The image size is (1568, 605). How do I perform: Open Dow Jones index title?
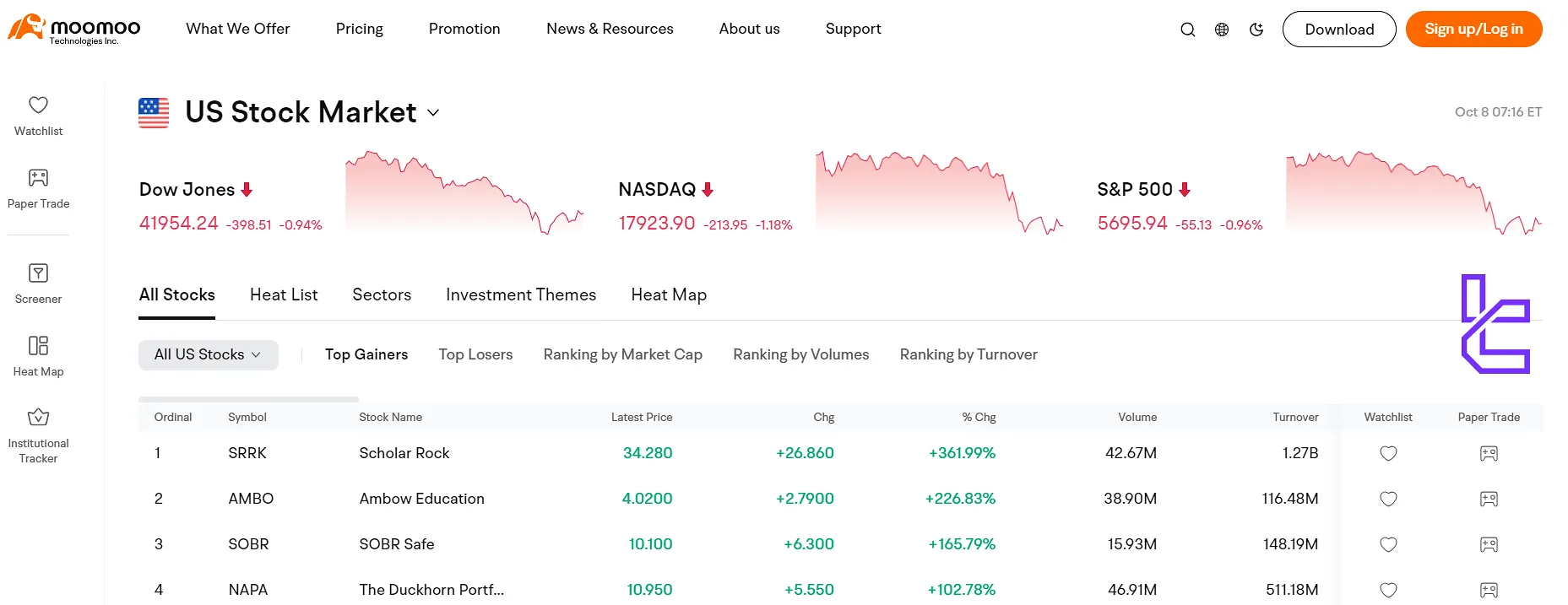point(187,190)
